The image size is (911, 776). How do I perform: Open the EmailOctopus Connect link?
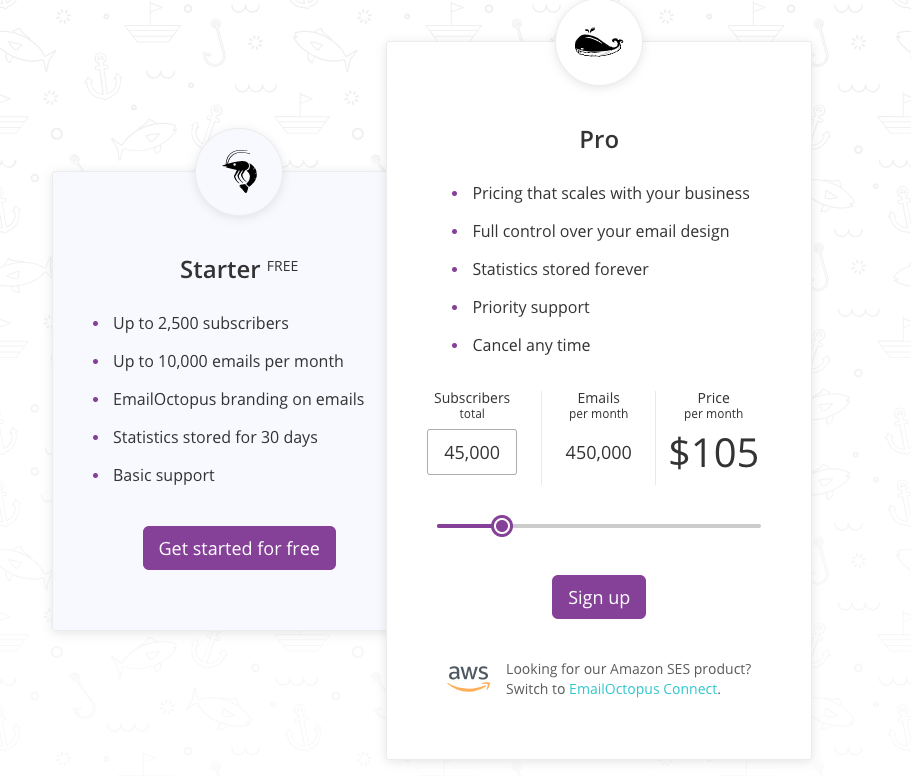click(x=642, y=689)
